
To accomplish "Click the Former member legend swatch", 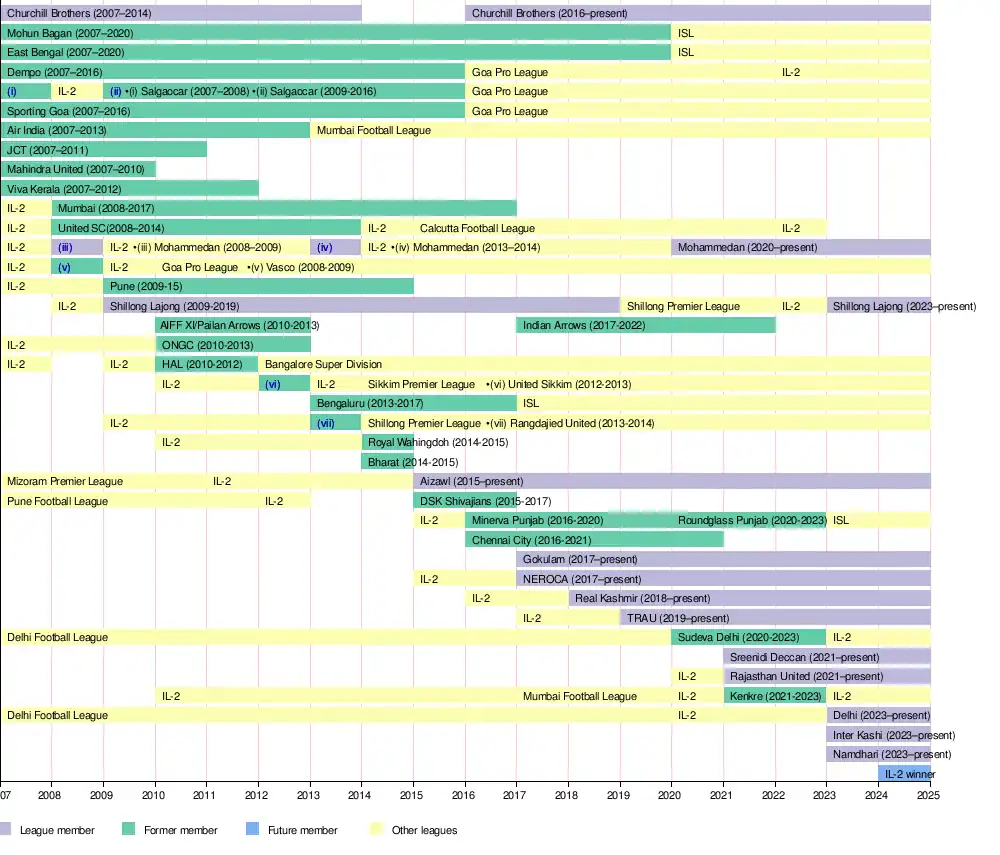I will click(128, 829).
